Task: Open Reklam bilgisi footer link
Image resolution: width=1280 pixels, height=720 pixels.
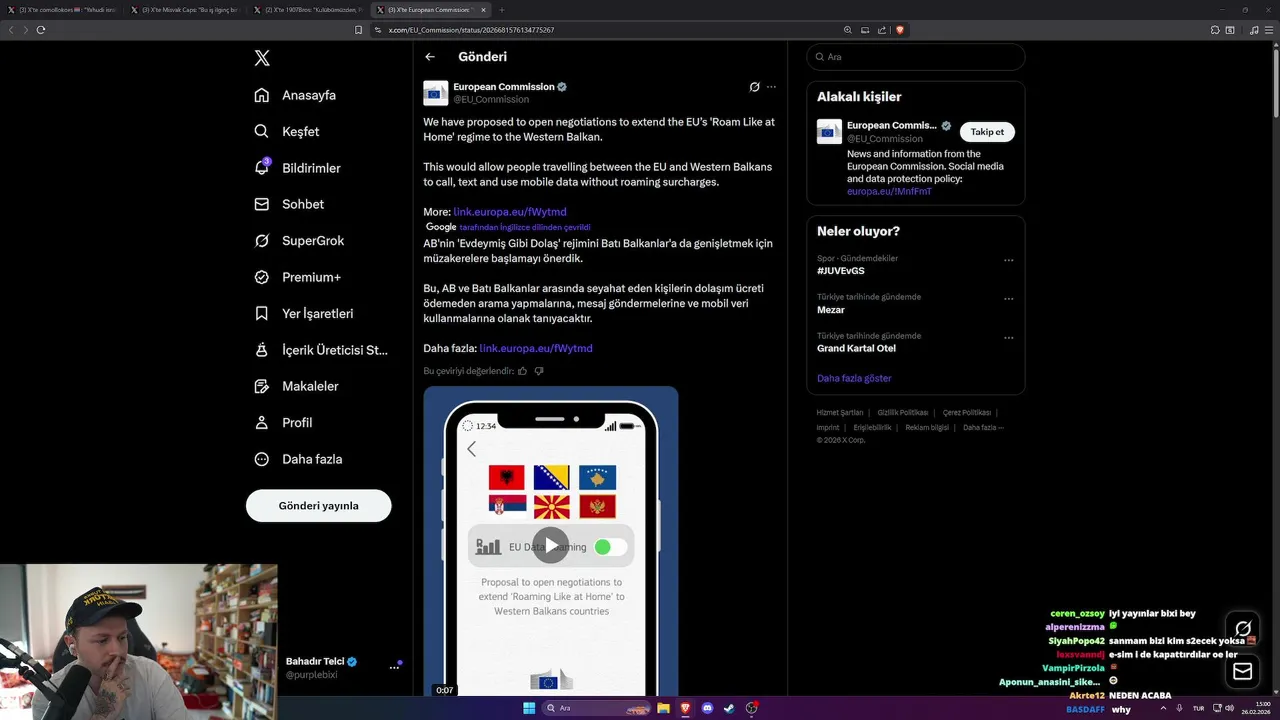Action: tap(927, 428)
